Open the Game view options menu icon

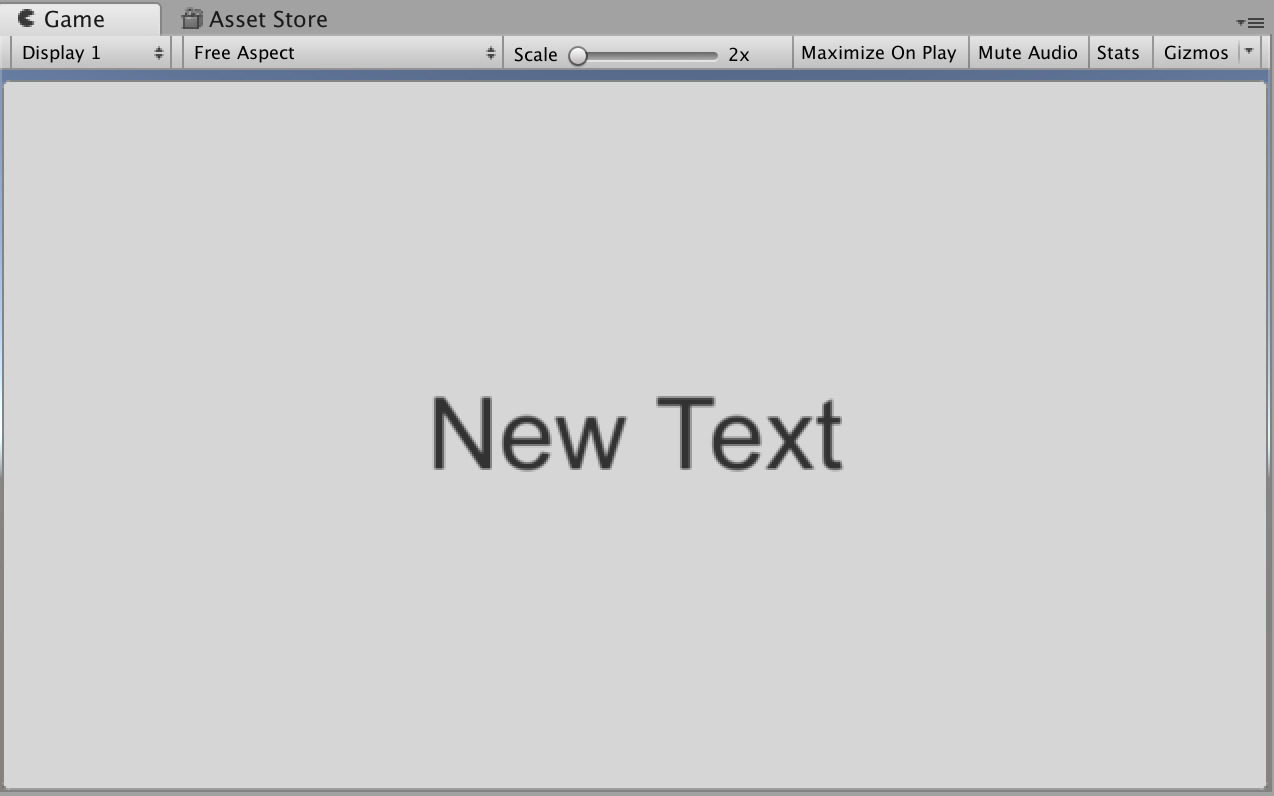[1254, 22]
